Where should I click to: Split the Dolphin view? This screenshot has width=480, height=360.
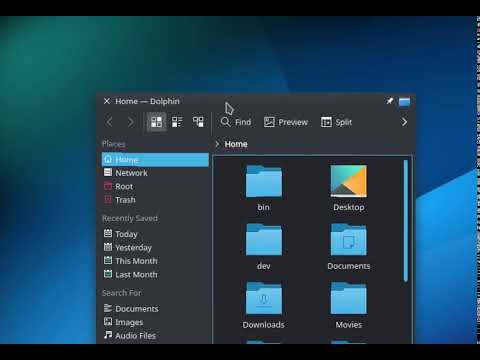tap(336, 122)
